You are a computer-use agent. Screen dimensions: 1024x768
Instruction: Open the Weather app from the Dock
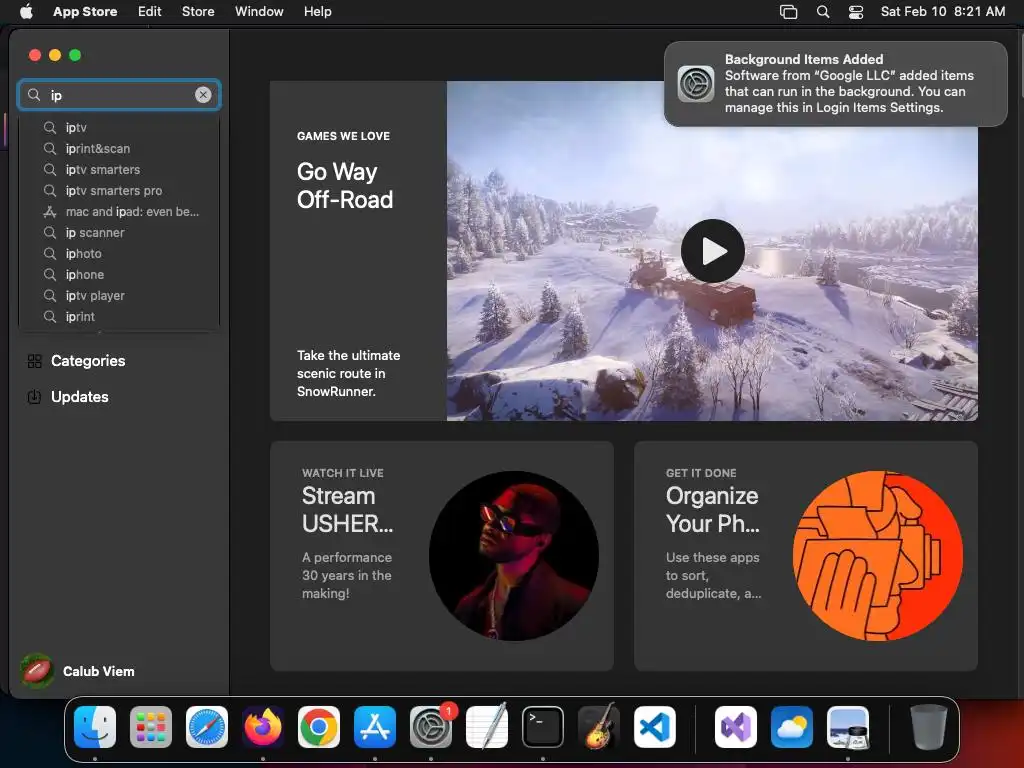click(792, 726)
